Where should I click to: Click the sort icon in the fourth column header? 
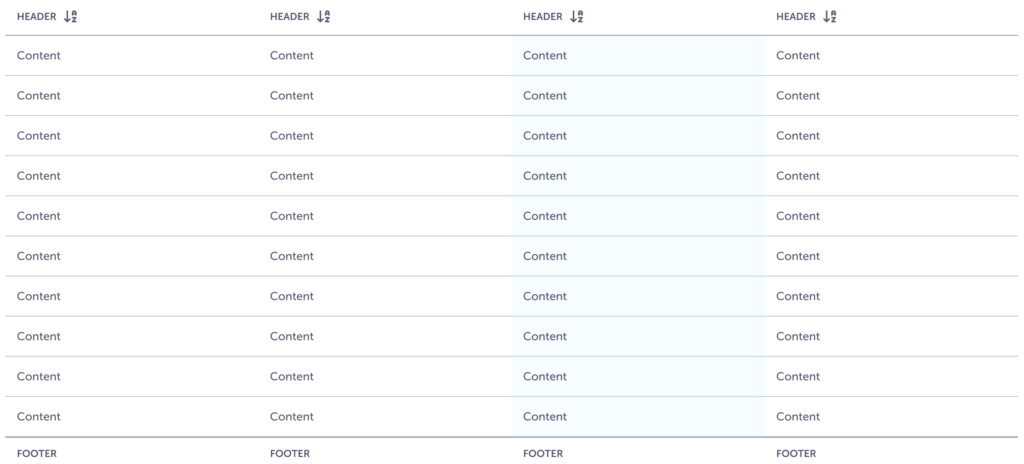coord(829,16)
